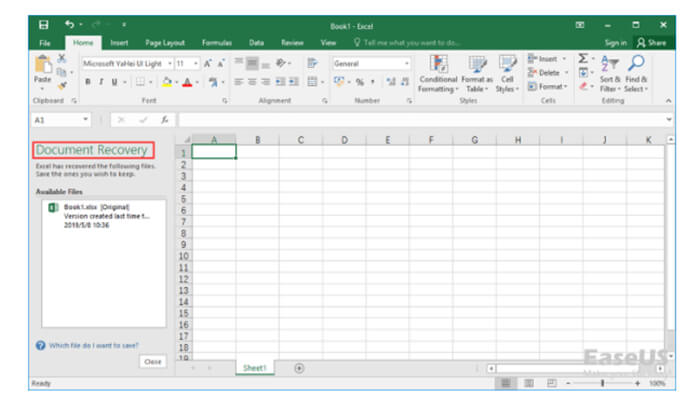Screen dimensions: 700x396
Task: Click the Tell me search box
Action: [406, 43]
